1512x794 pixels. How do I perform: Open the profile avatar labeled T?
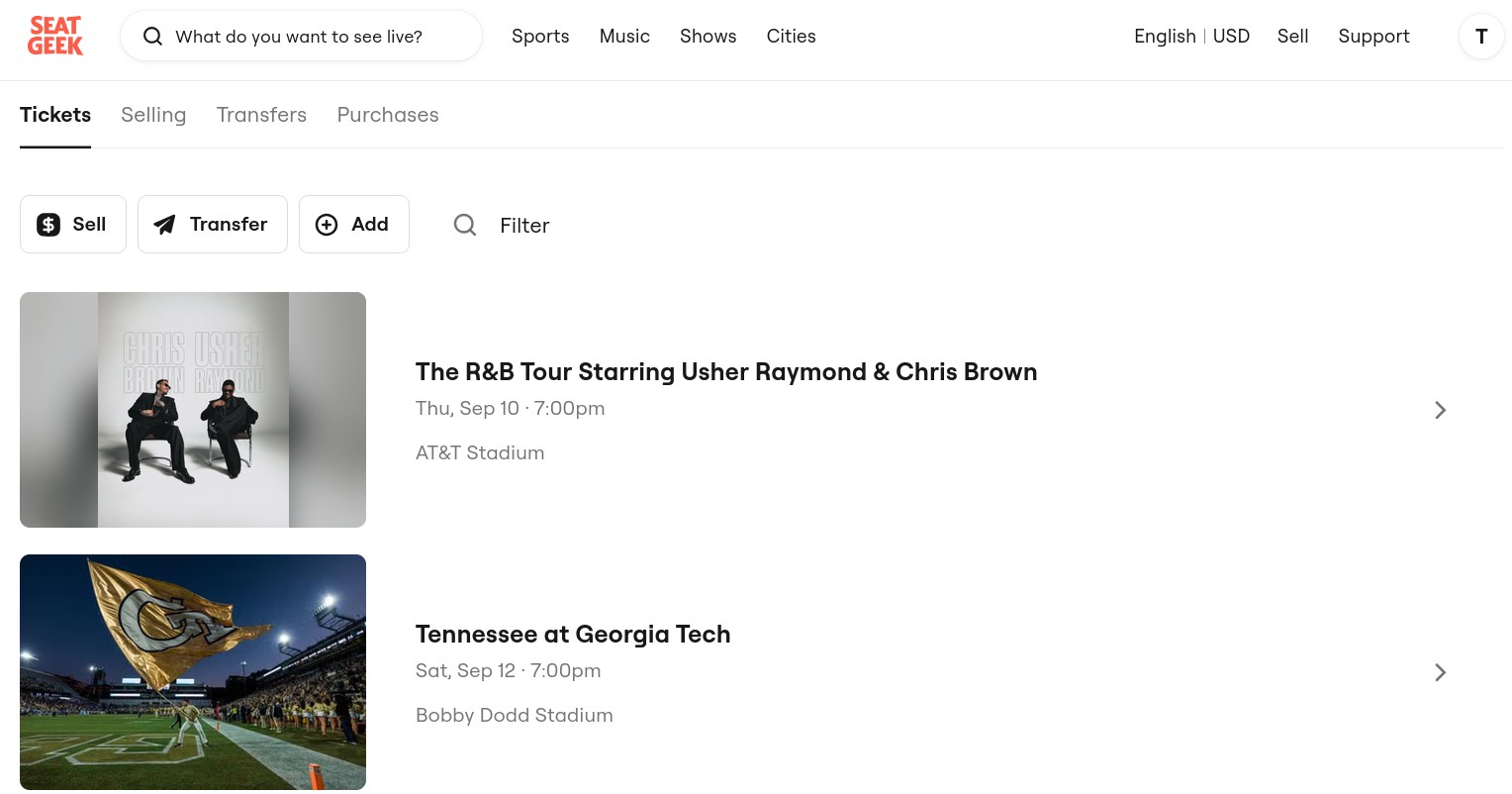[x=1481, y=37]
